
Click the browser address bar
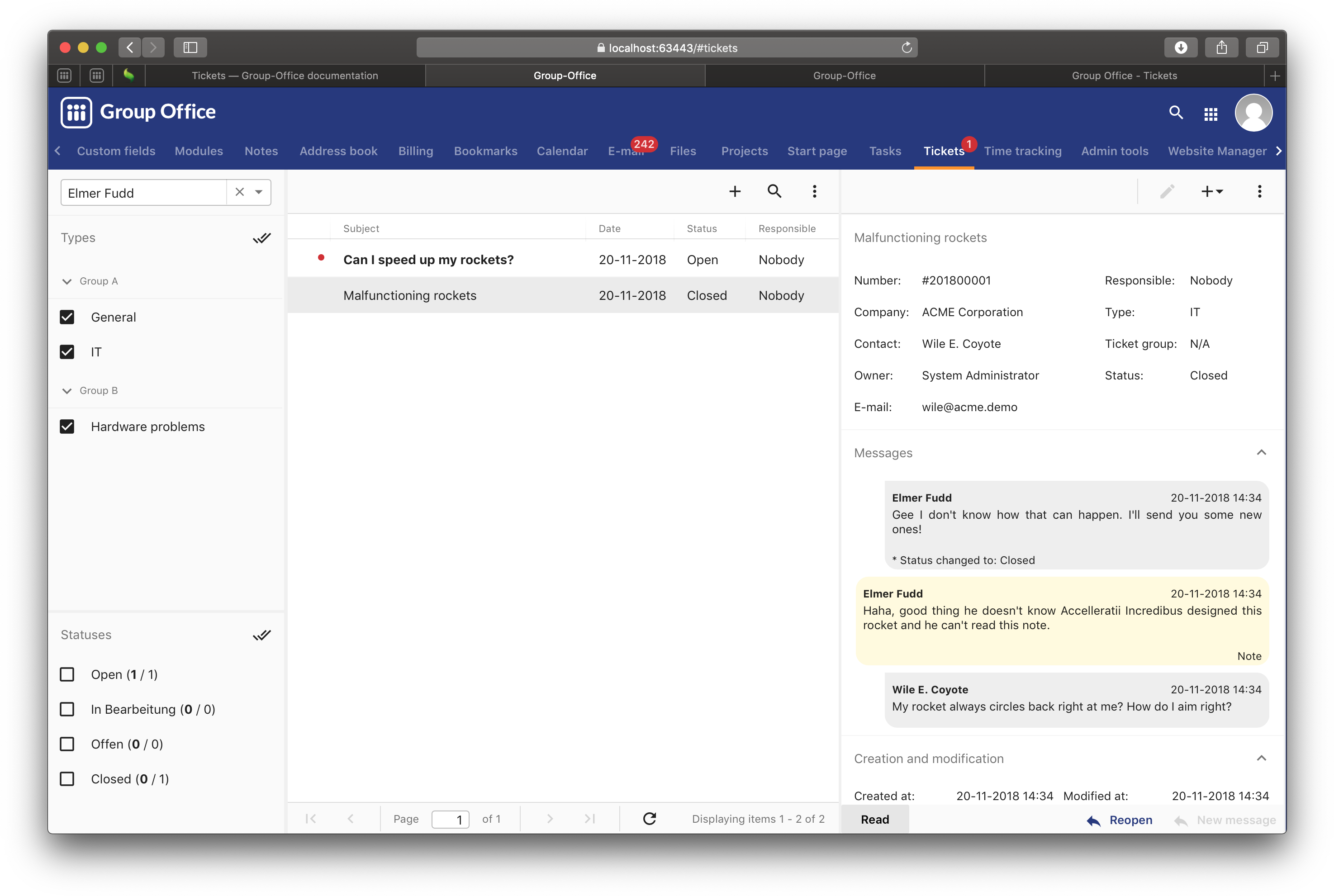666,47
